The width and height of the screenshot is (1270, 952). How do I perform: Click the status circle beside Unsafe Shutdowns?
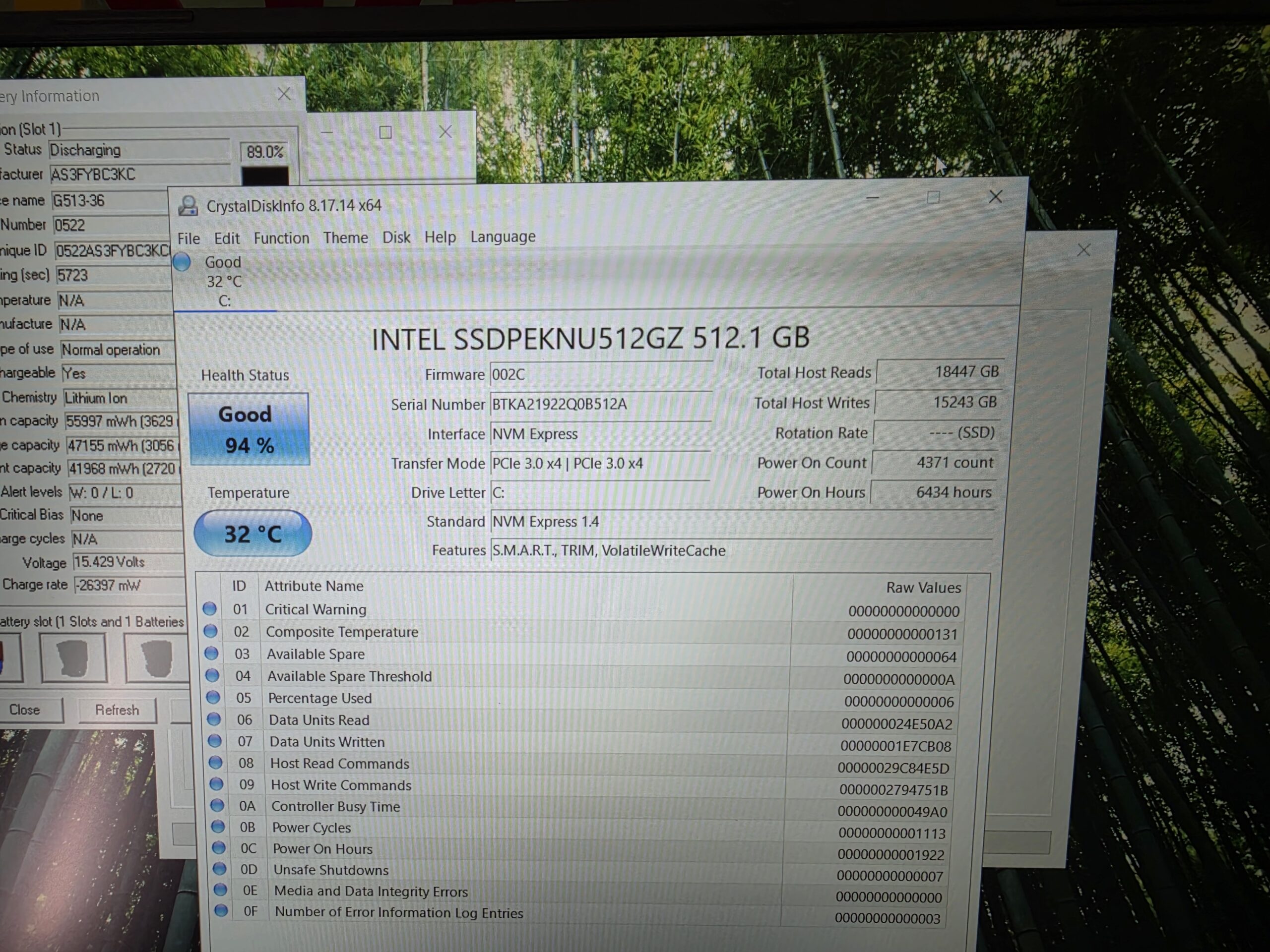click(219, 869)
